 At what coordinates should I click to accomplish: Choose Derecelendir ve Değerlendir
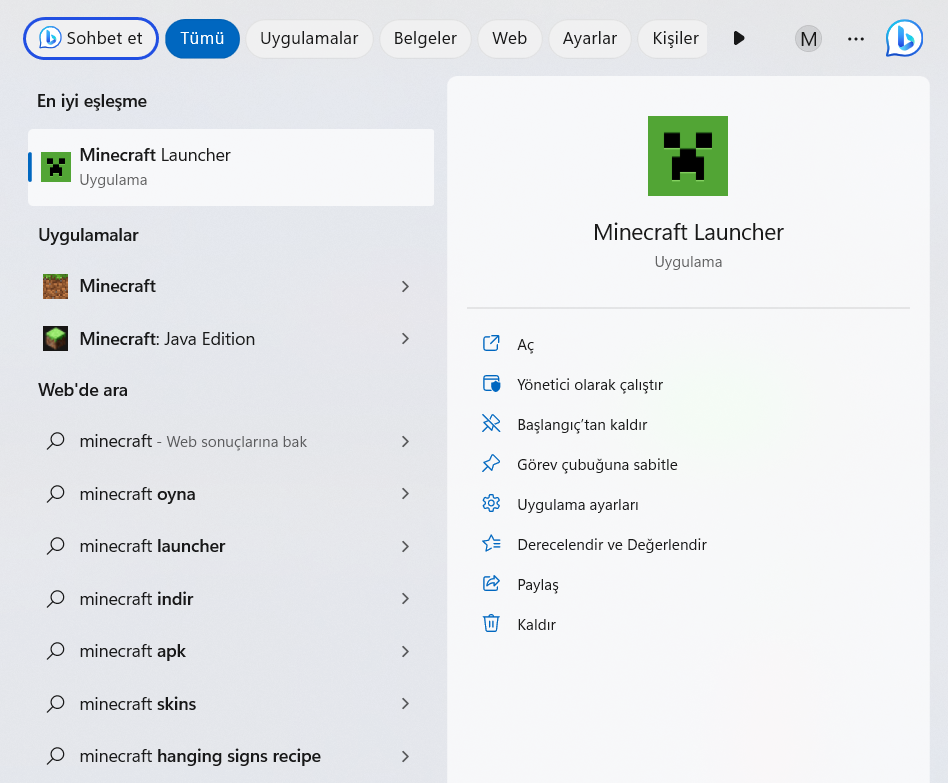[611, 544]
